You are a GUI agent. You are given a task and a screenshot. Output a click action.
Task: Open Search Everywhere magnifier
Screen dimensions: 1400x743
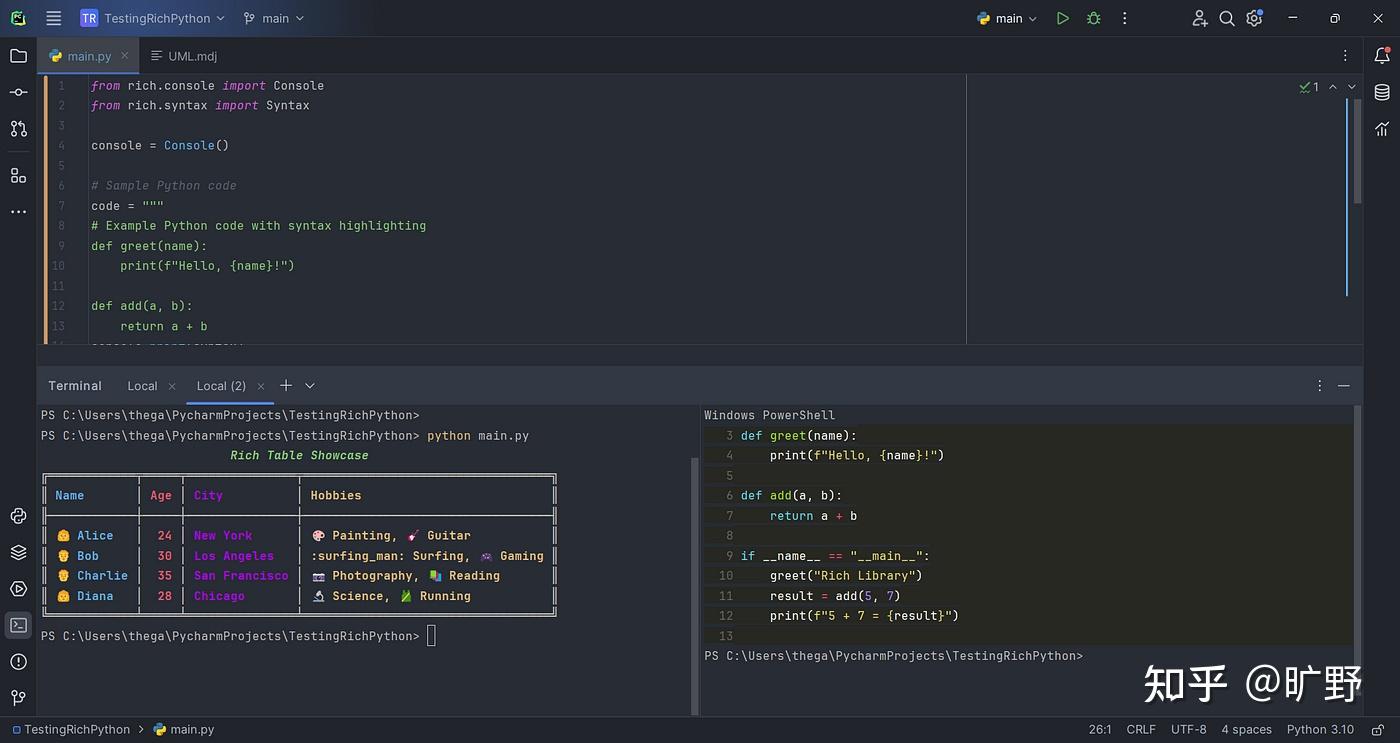point(1227,18)
